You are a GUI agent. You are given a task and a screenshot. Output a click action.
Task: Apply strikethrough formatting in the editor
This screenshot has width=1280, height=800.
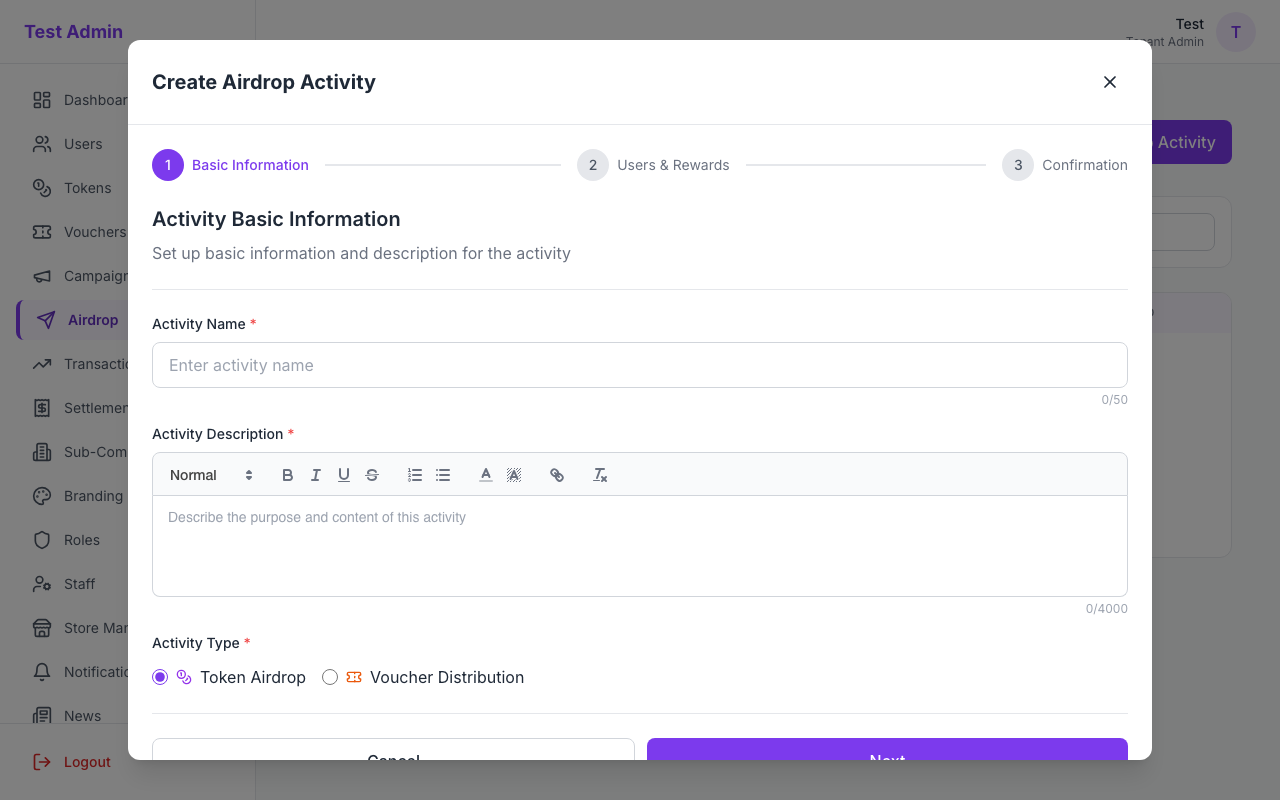click(x=371, y=475)
